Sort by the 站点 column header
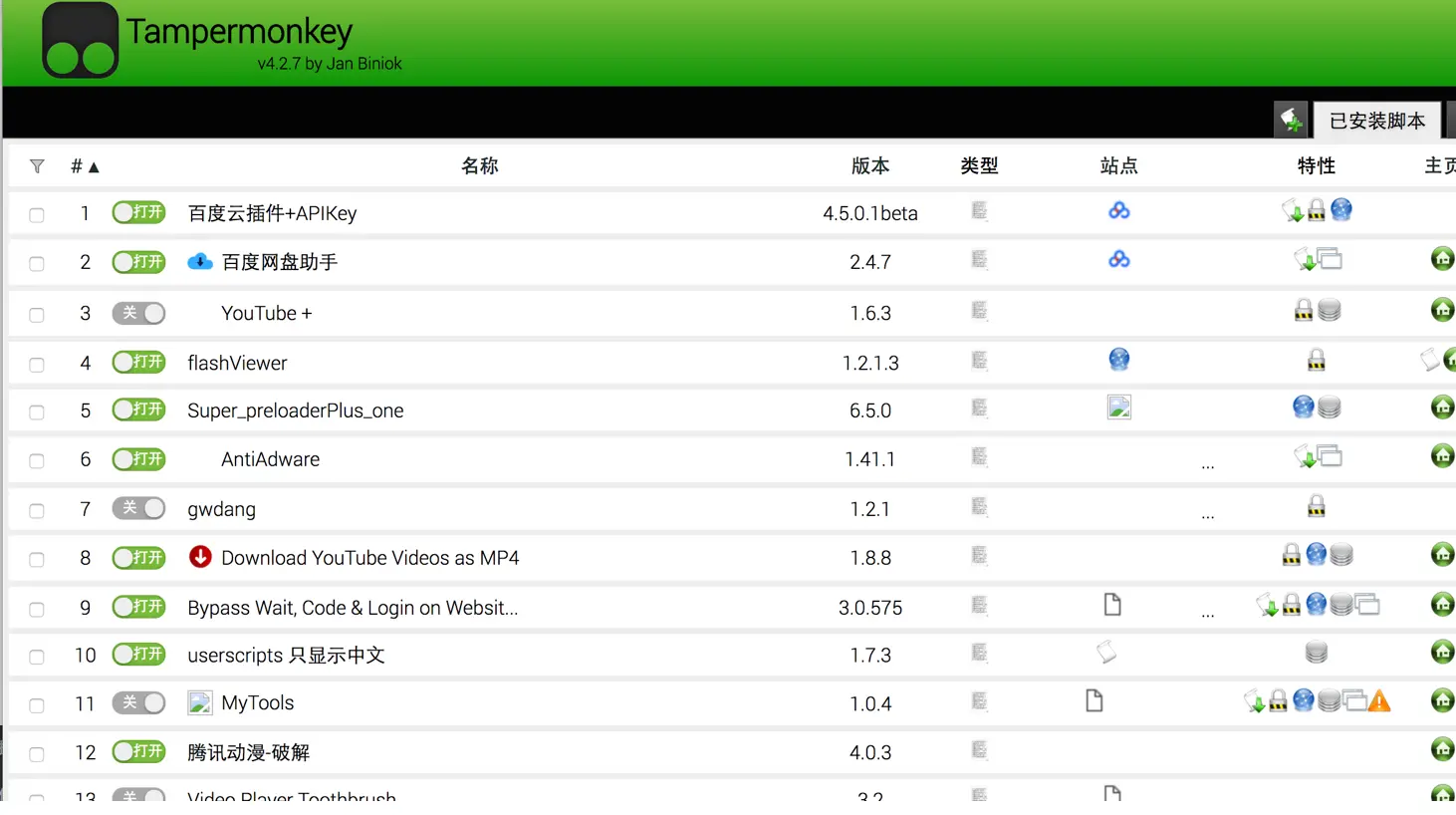Screen dimensions: 1456x815 [1118, 166]
